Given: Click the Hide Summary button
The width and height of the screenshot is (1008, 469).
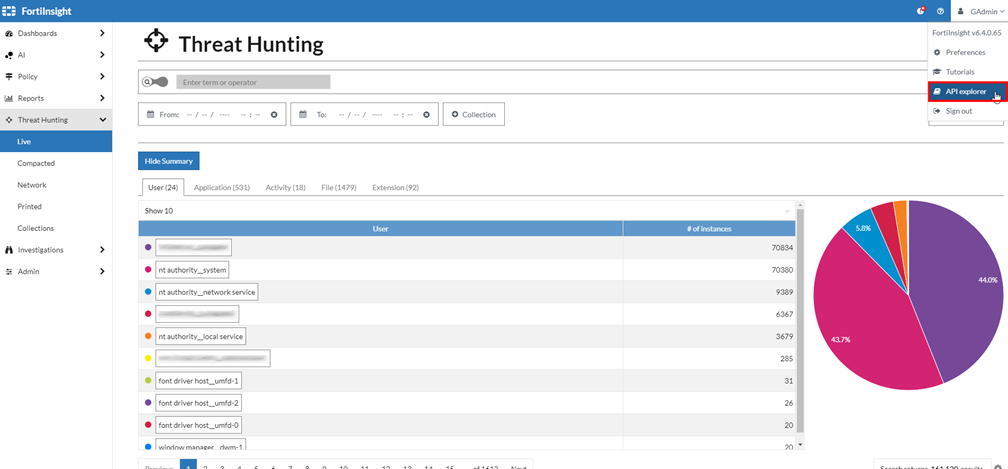Looking at the screenshot, I should coord(168,161).
